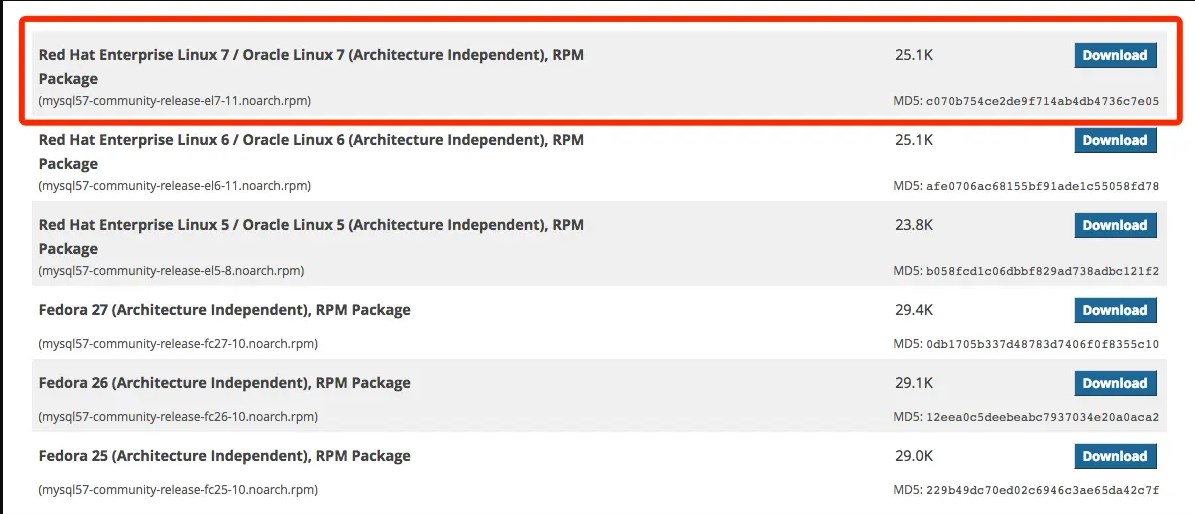Click the Fedora 25 package title
This screenshot has height=514, width=1195.
click(x=225, y=456)
